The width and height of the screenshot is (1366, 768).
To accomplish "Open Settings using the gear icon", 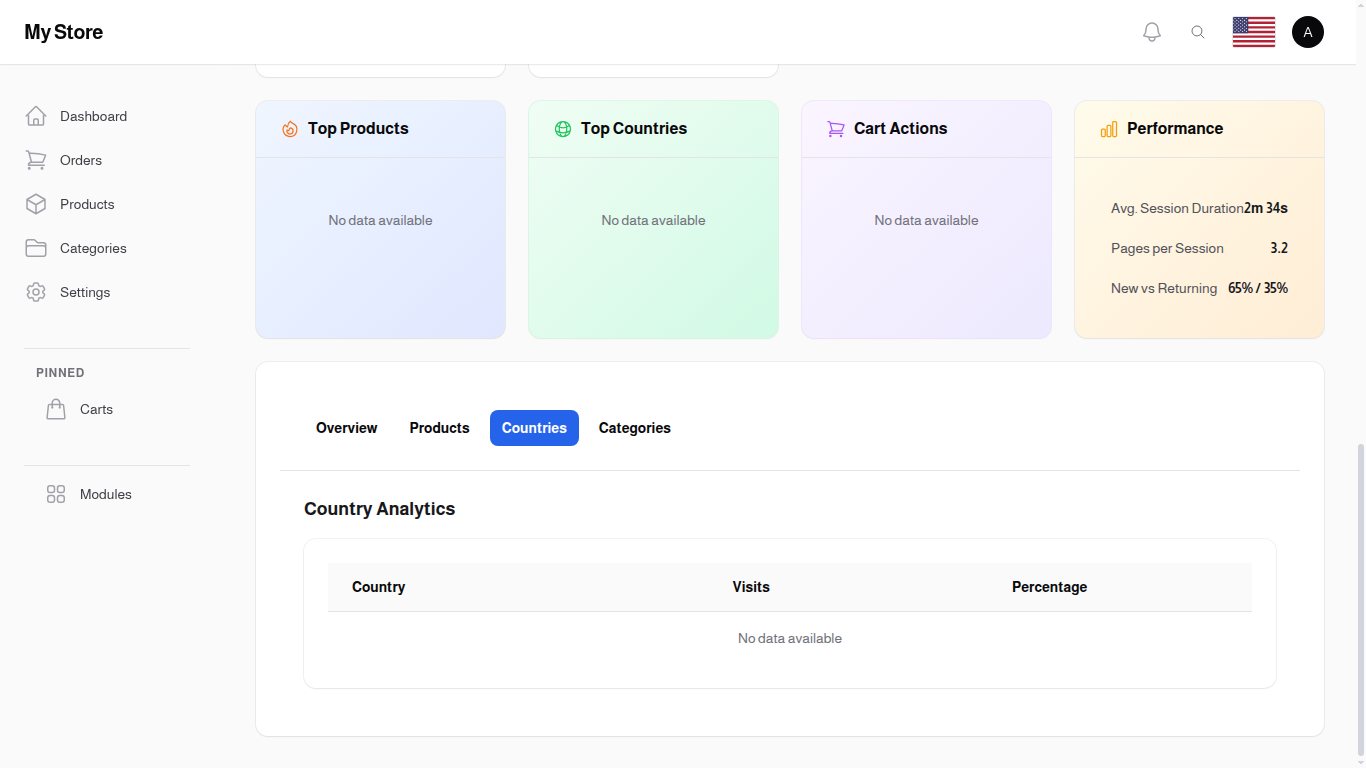I will point(36,292).
